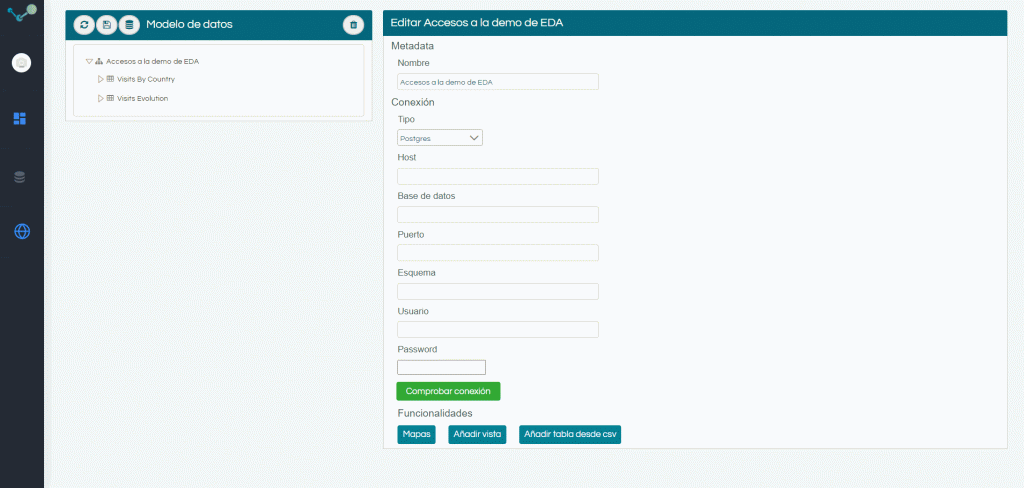Screen dimensions: 1024x488
Task: Click the Metadata section label
Action: click(412, 46)
